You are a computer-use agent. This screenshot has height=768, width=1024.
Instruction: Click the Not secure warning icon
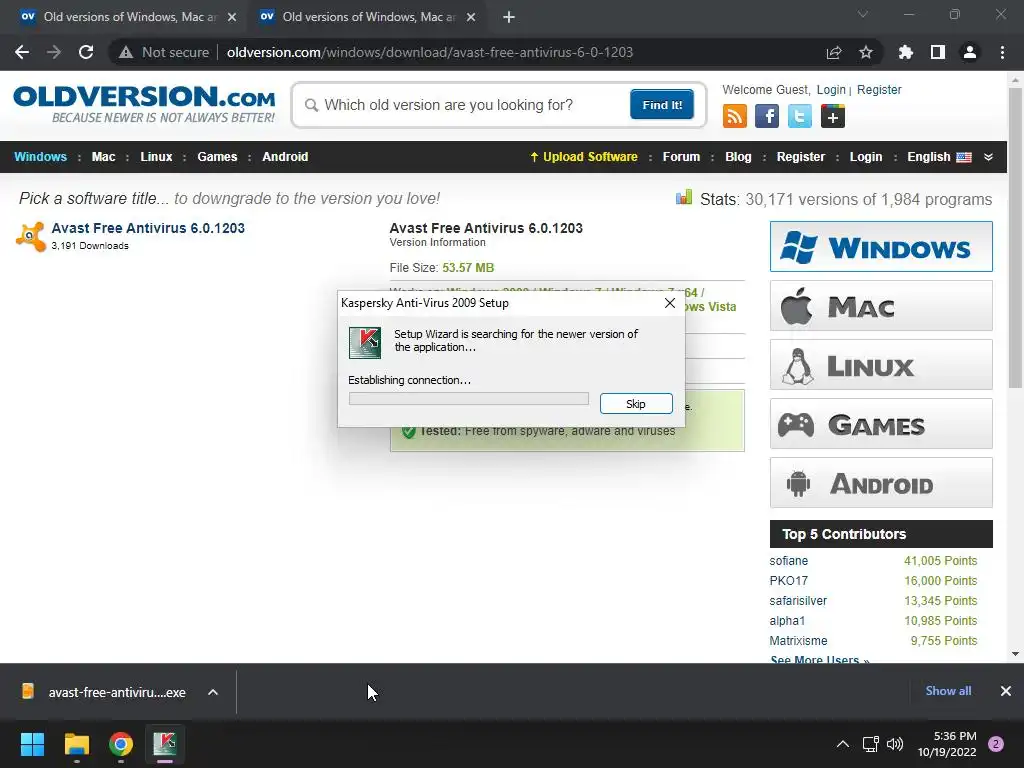[x=125, y=52]
